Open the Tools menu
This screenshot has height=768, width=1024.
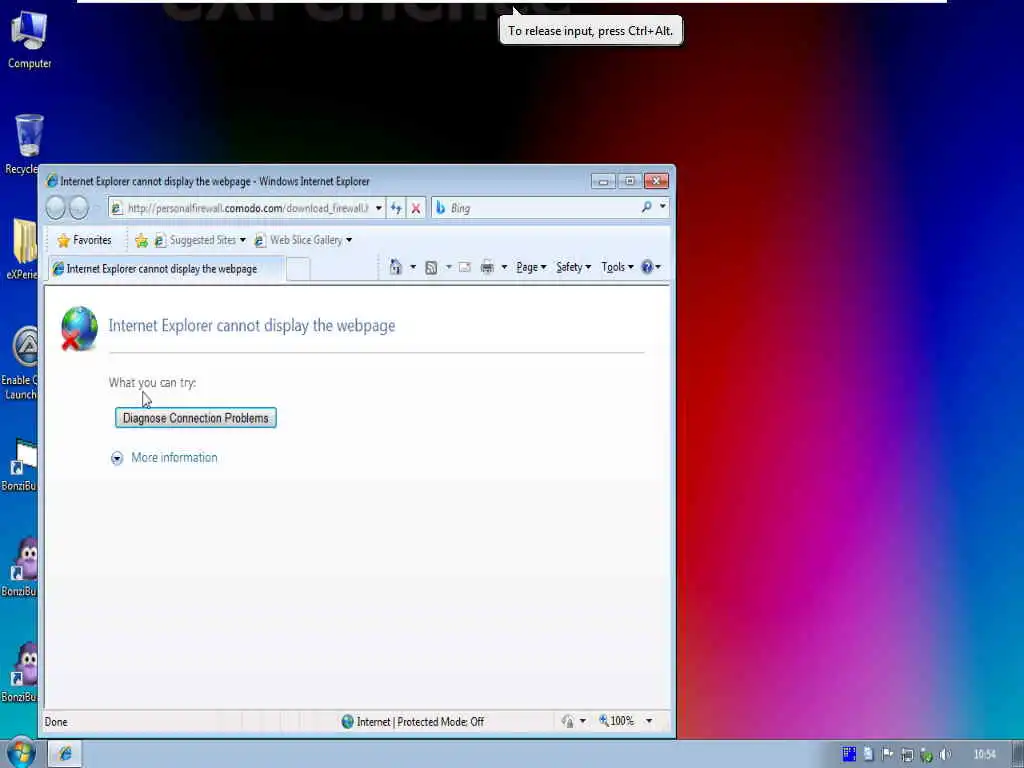(617, 267)
